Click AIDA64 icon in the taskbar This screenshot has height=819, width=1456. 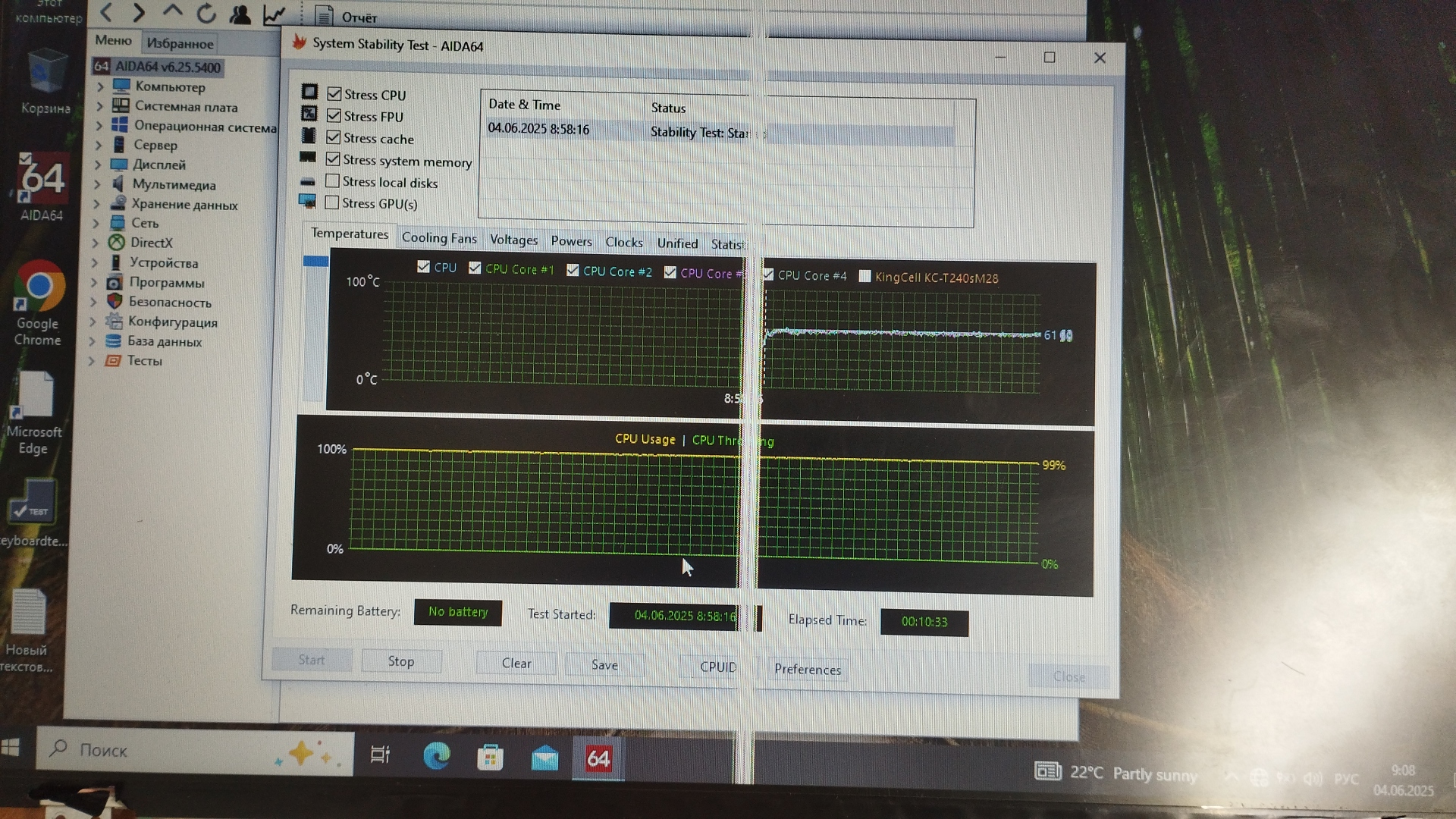pyautogui.click(x=598, y=758)
